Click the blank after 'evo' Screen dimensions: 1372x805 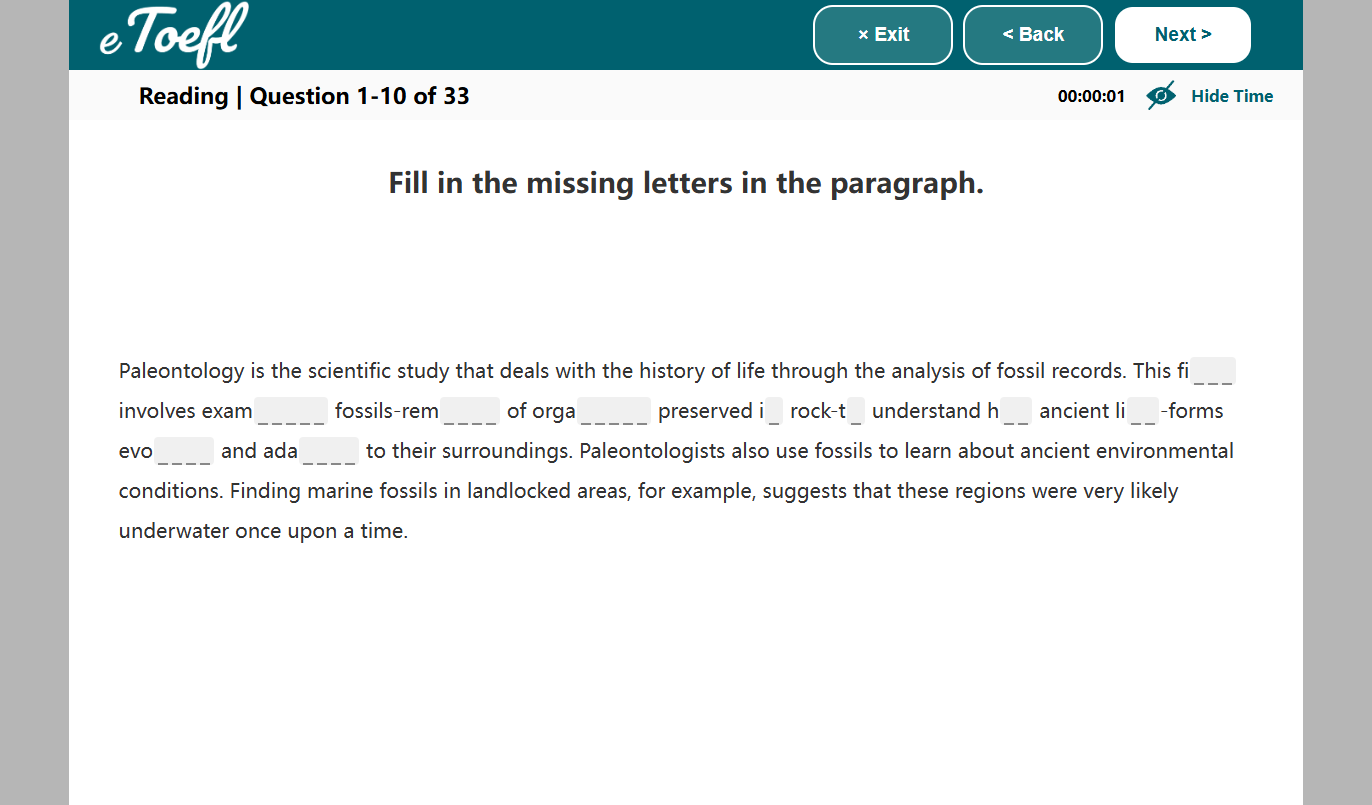coord(183,450)
